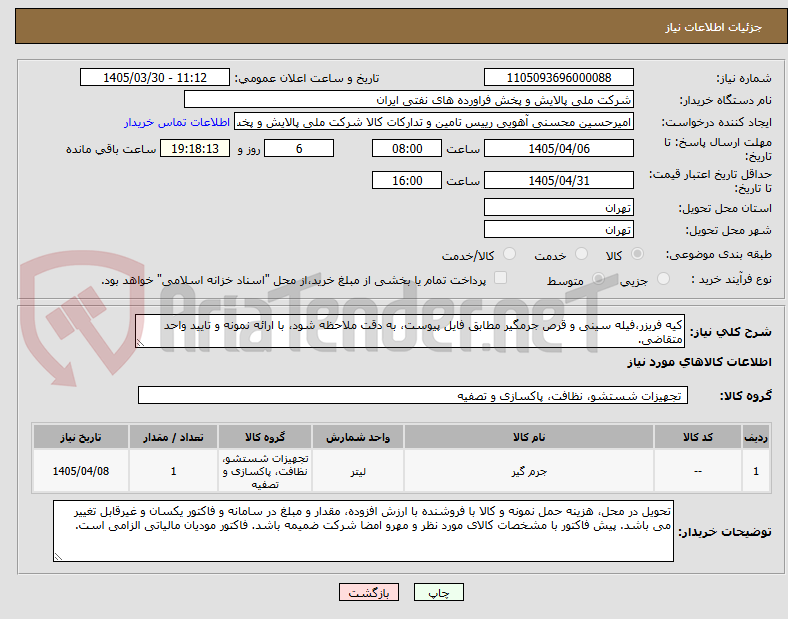Click the جزئیات اطلاعات نیاز page title

click(714, 27)
